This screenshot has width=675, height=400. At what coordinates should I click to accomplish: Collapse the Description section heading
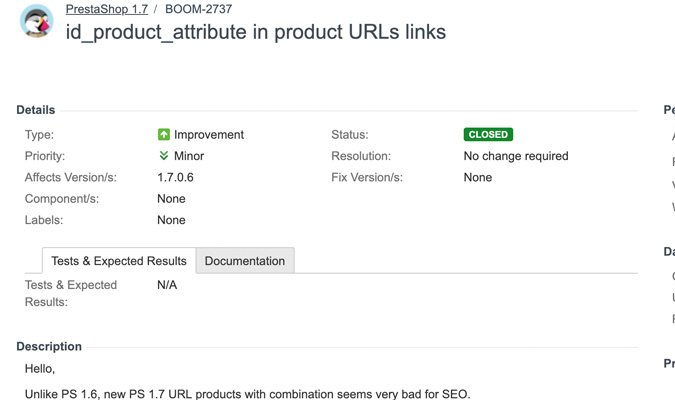(x=49, y=346)
